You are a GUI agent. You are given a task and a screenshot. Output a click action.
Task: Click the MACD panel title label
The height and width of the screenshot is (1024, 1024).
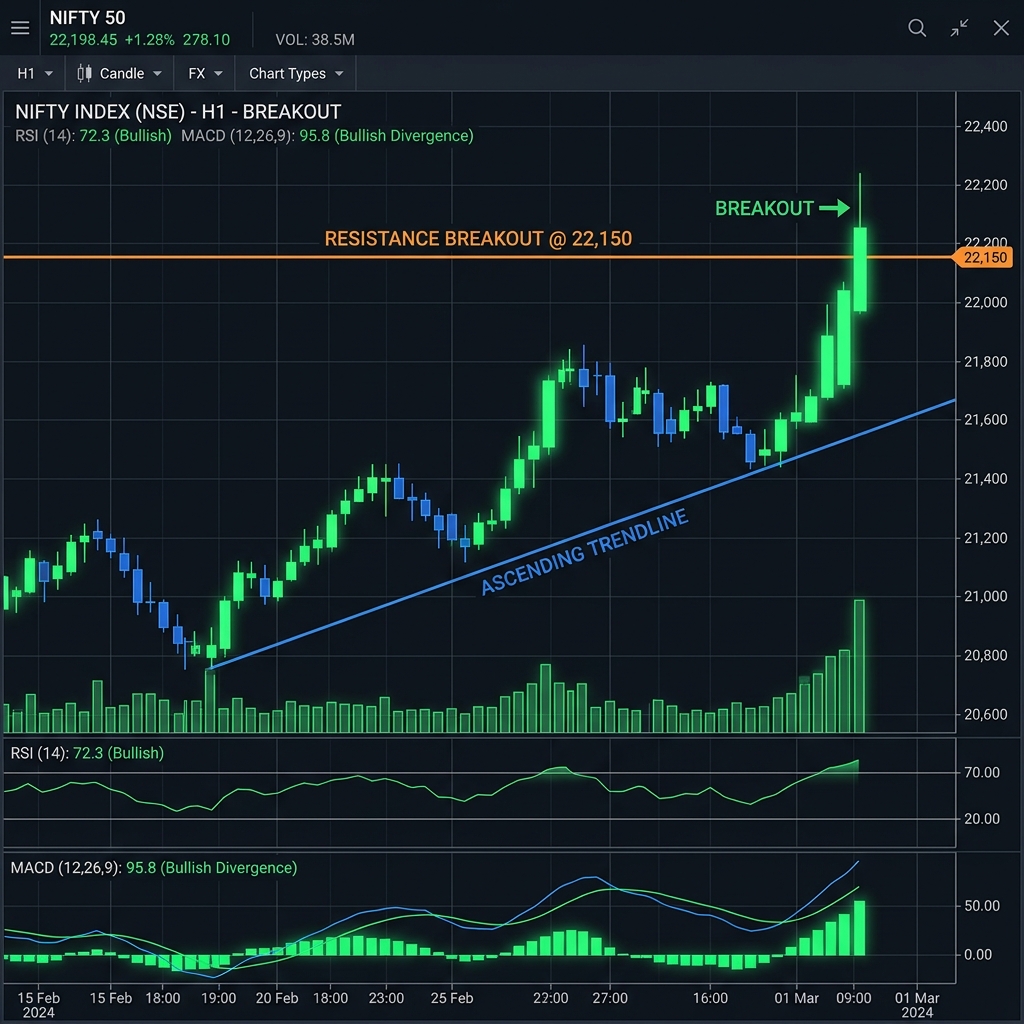coord(153,868)
